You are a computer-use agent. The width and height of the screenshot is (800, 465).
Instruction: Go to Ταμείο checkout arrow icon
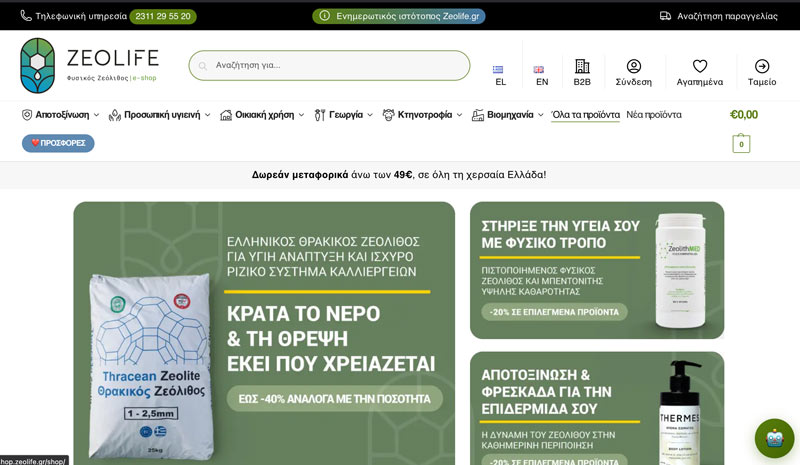click(x=762, y=66)
